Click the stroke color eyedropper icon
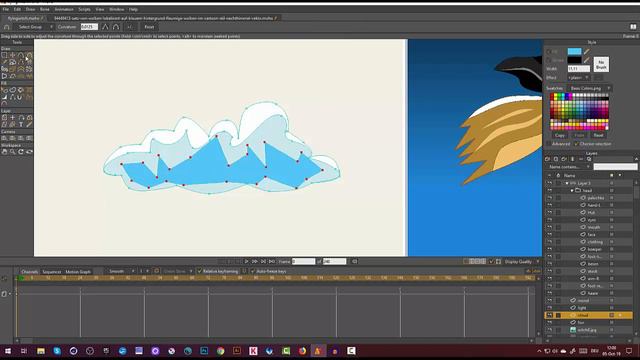Image resolution: width=640 pixels, height=360 pixels. [x=587, y=60]
